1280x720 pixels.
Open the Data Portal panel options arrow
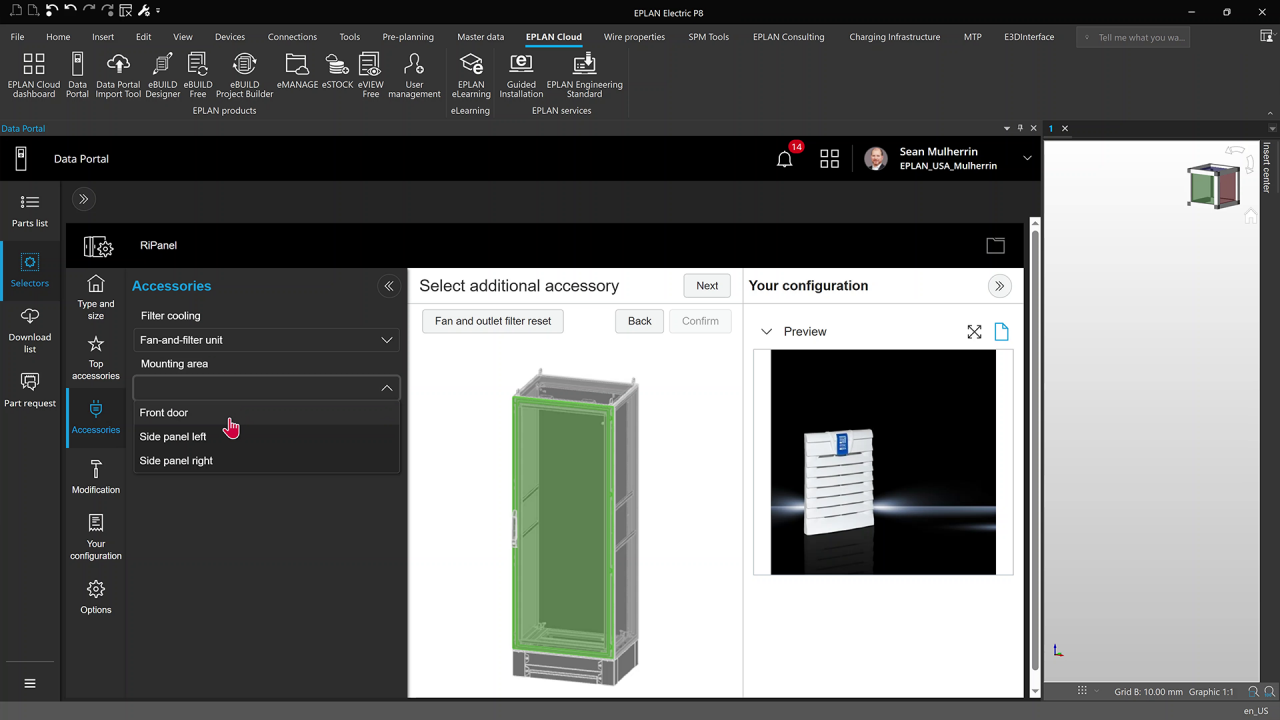click(1007, 128)
